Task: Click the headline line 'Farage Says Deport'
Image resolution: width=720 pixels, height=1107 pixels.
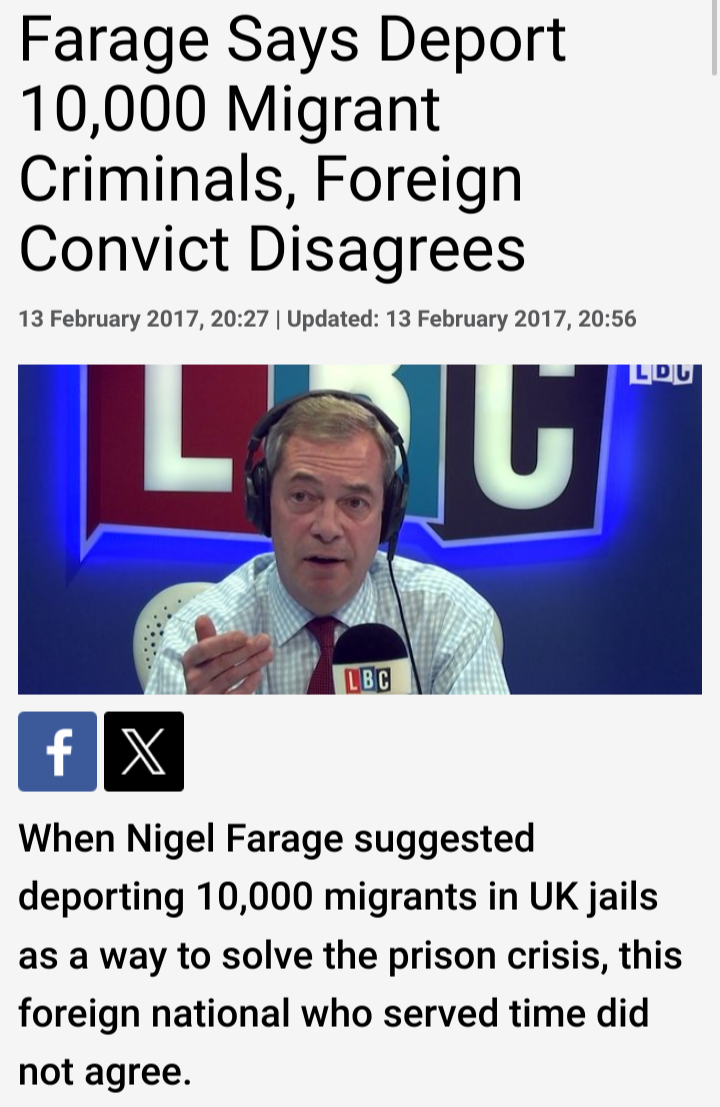Action: click(292, 40)
